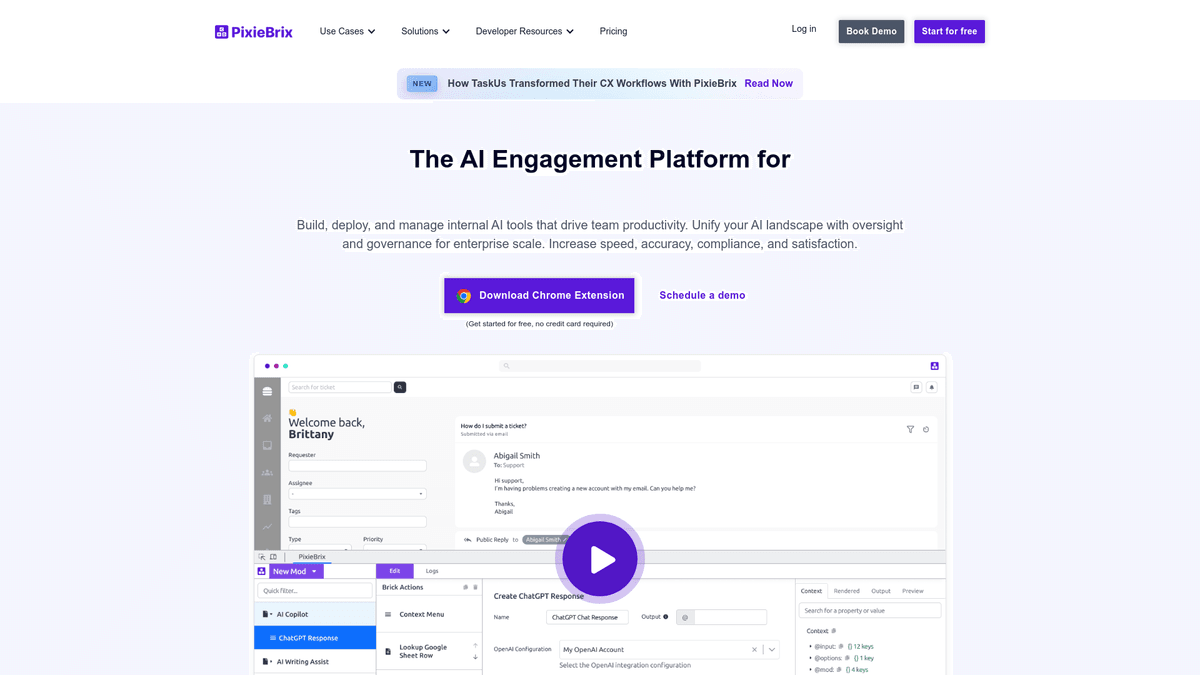Screen dimensions: 1200x675
Task: Open the Solutions dropdown menu
Action: [x=426, y=32]
